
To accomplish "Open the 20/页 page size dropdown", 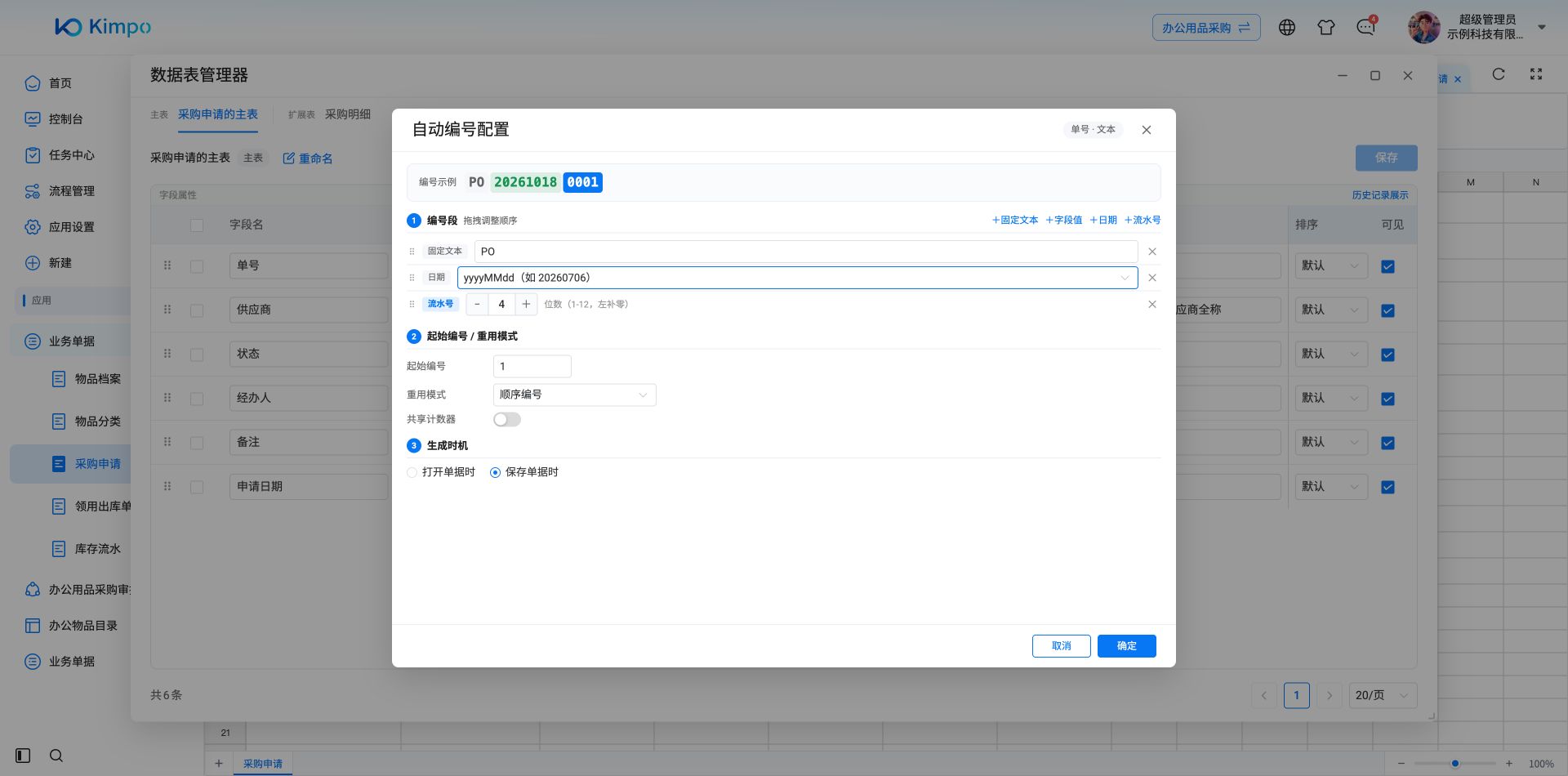I will (x=1383, y=696).
